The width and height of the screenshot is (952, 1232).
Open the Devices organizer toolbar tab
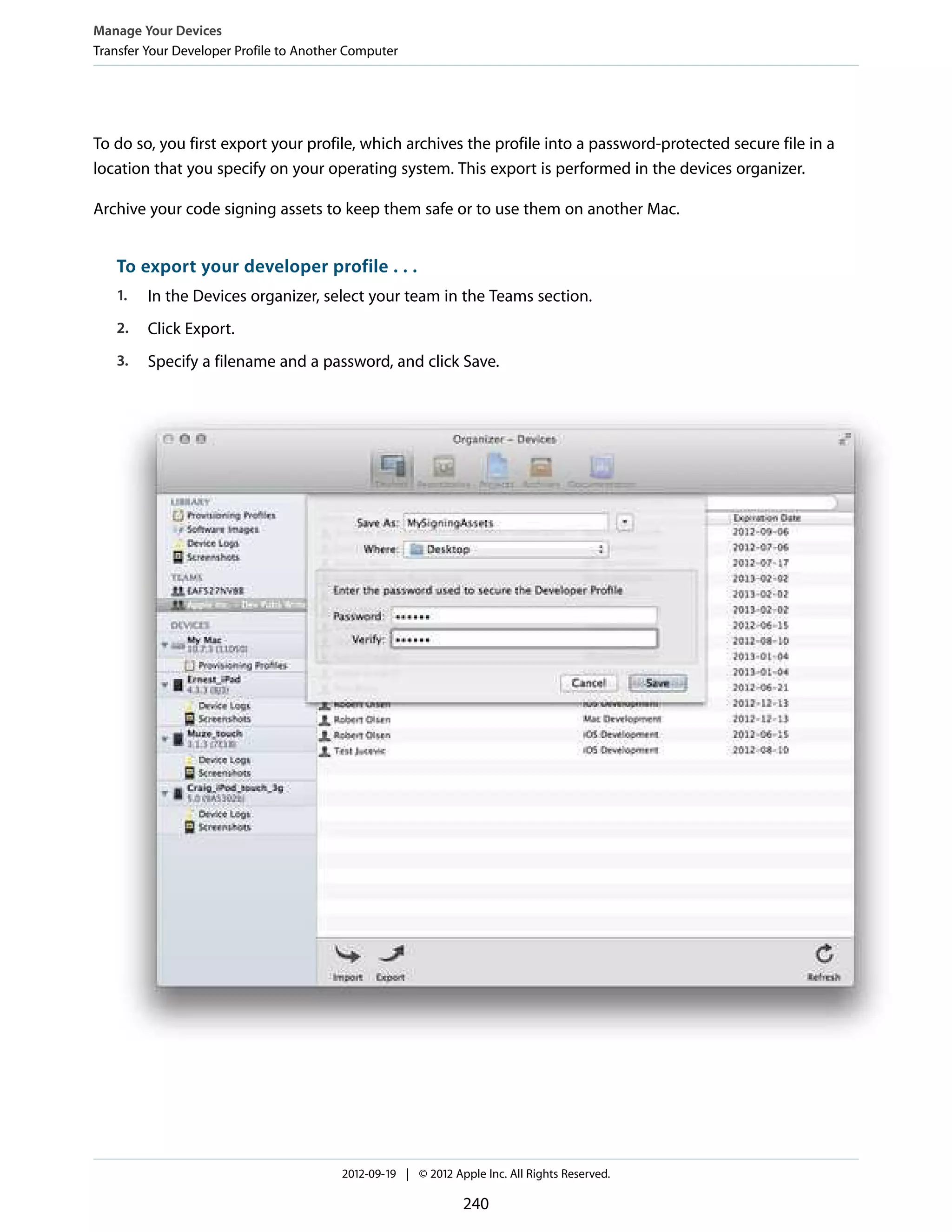click(x=392, y=470)
